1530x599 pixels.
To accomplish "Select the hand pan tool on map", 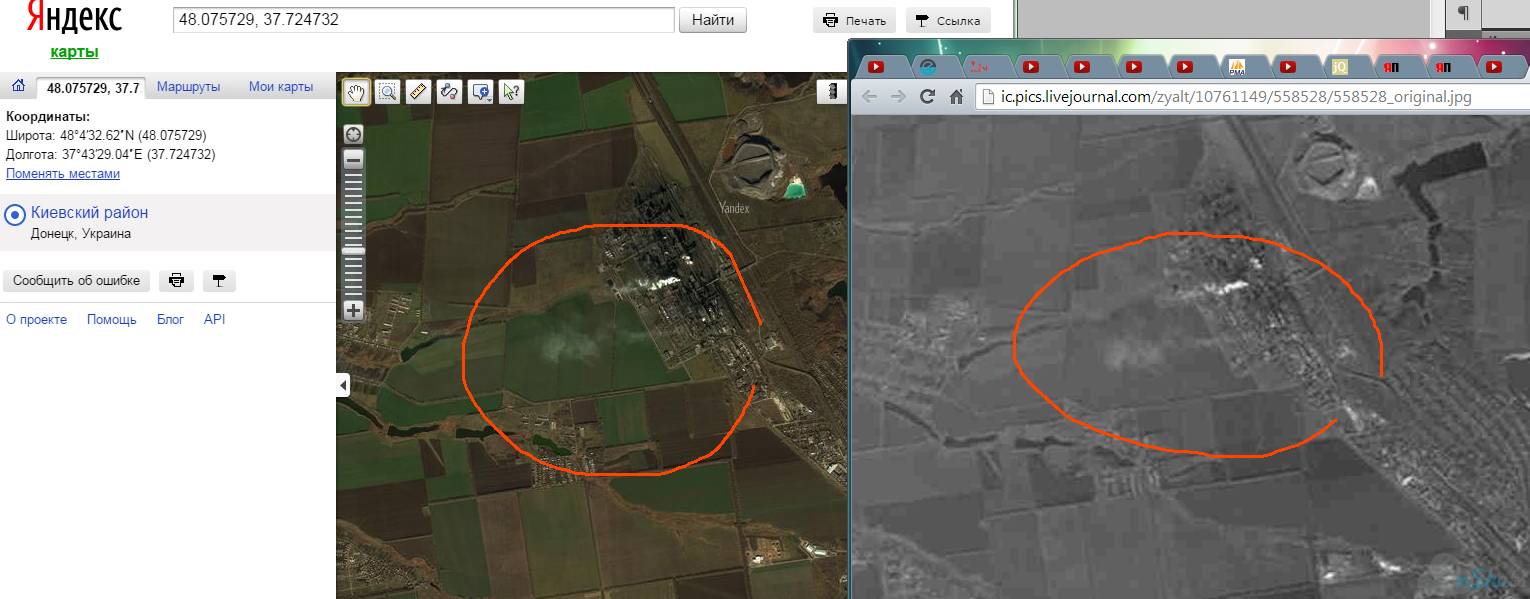I will (x=357, y=91).
